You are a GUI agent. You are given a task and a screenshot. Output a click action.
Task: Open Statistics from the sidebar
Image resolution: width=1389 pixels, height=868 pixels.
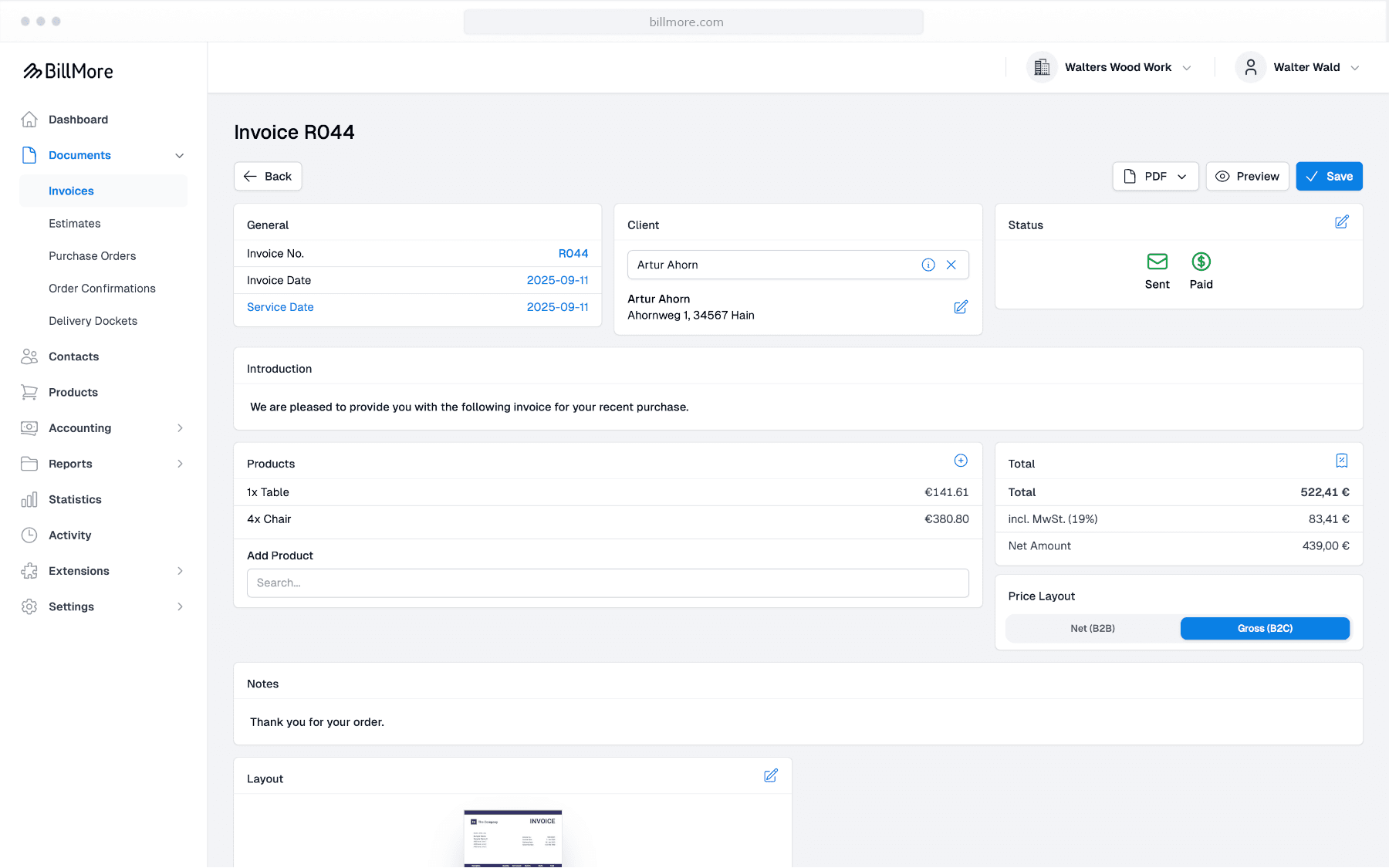point(75,499)
